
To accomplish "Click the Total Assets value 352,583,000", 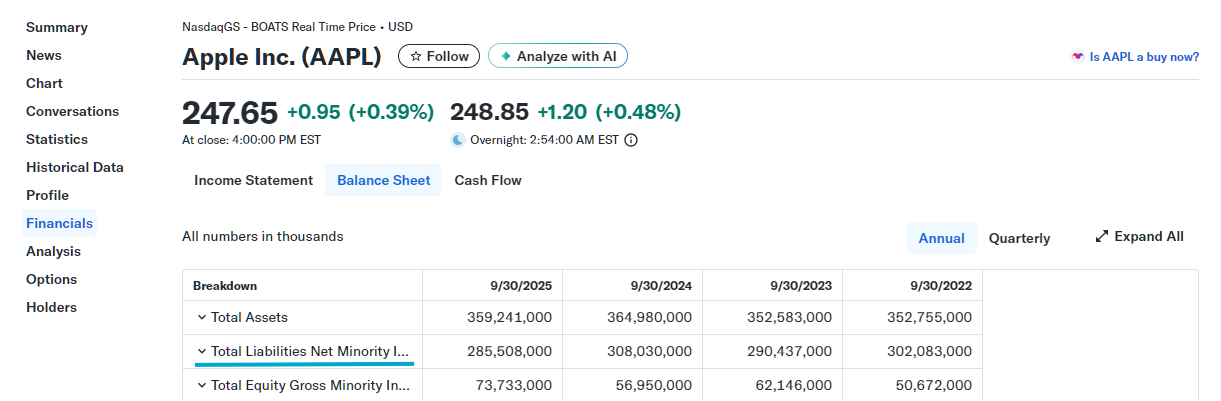I will [789, 318].
